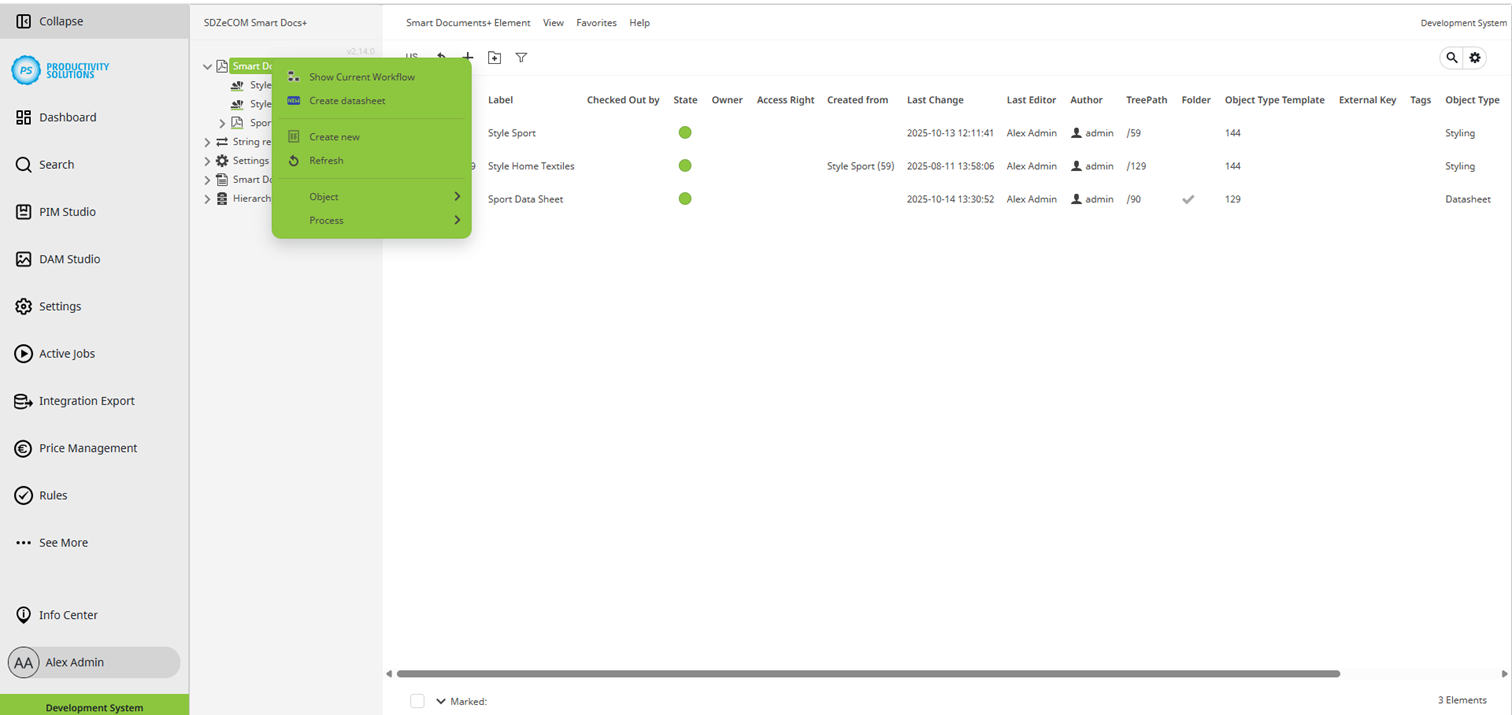
Task: Click the undo arrow icon in the toolbar
Action: 440,58
